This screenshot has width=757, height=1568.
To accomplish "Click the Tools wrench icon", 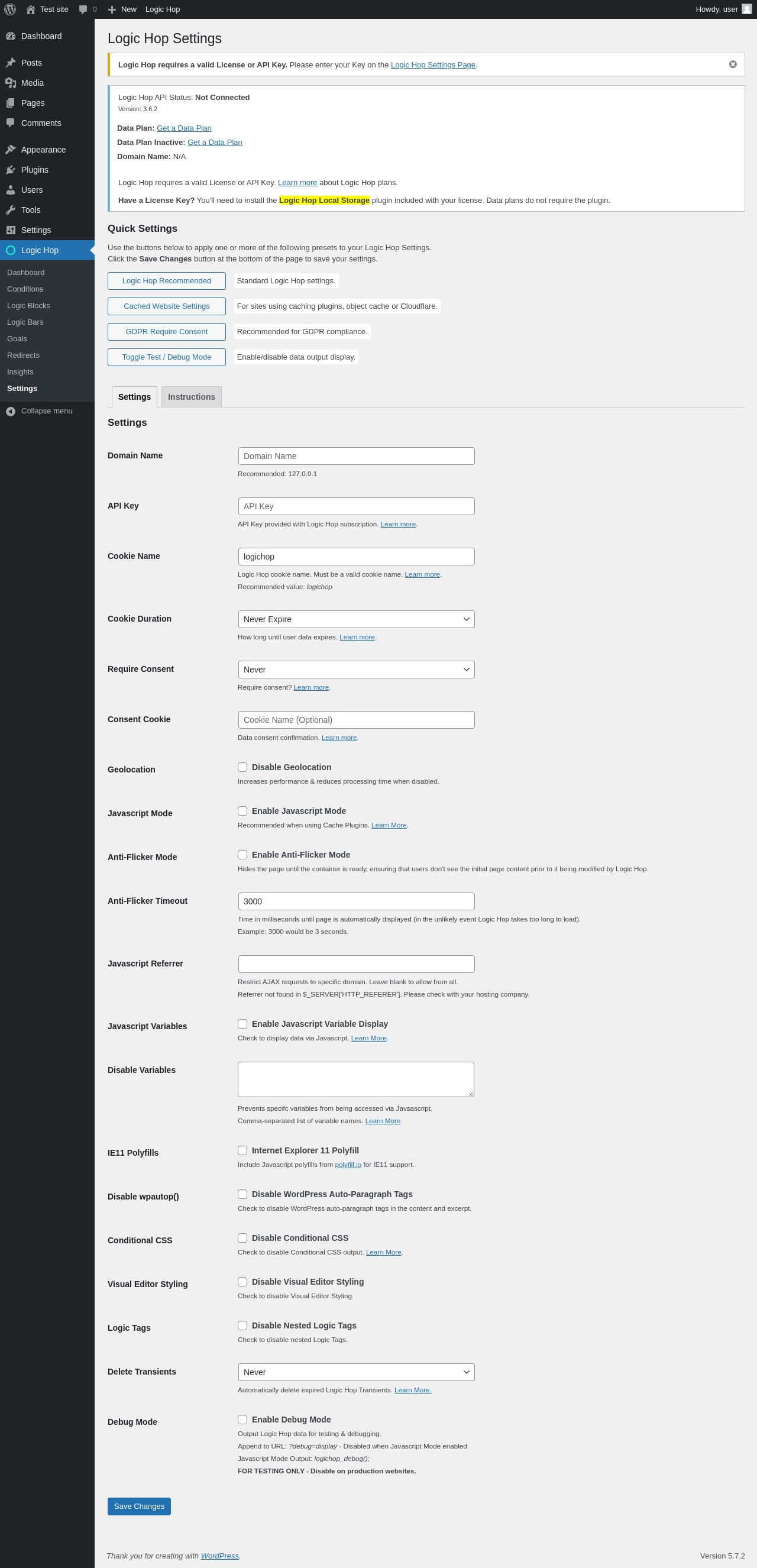I will [x=10, y=210].
